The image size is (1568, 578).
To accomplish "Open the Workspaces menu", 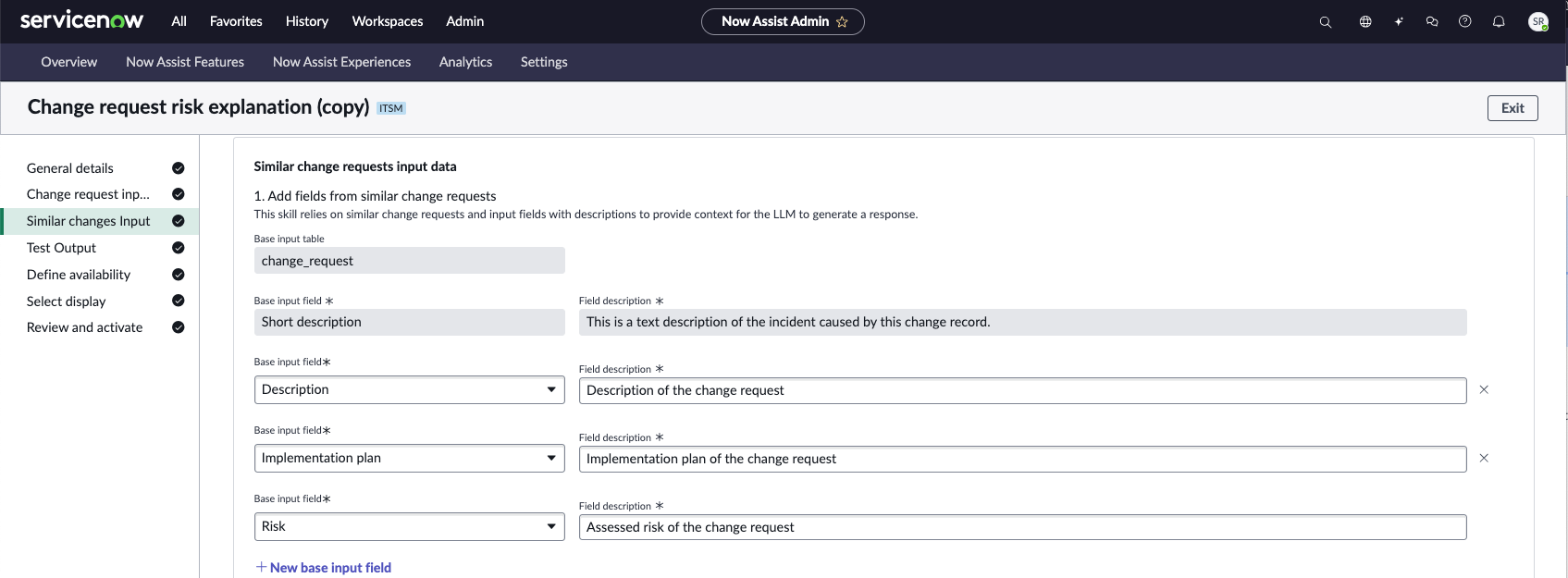I will pyautogui.click(x=388, y=21).
